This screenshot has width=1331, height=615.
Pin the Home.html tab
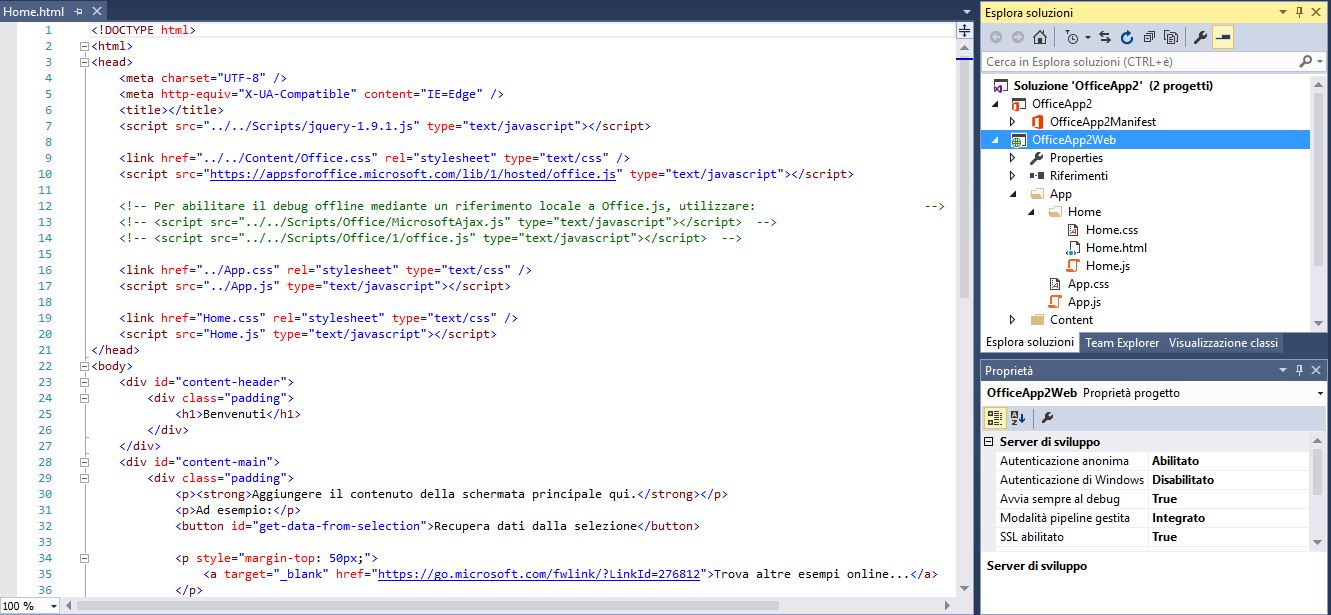tap(78, 12)
